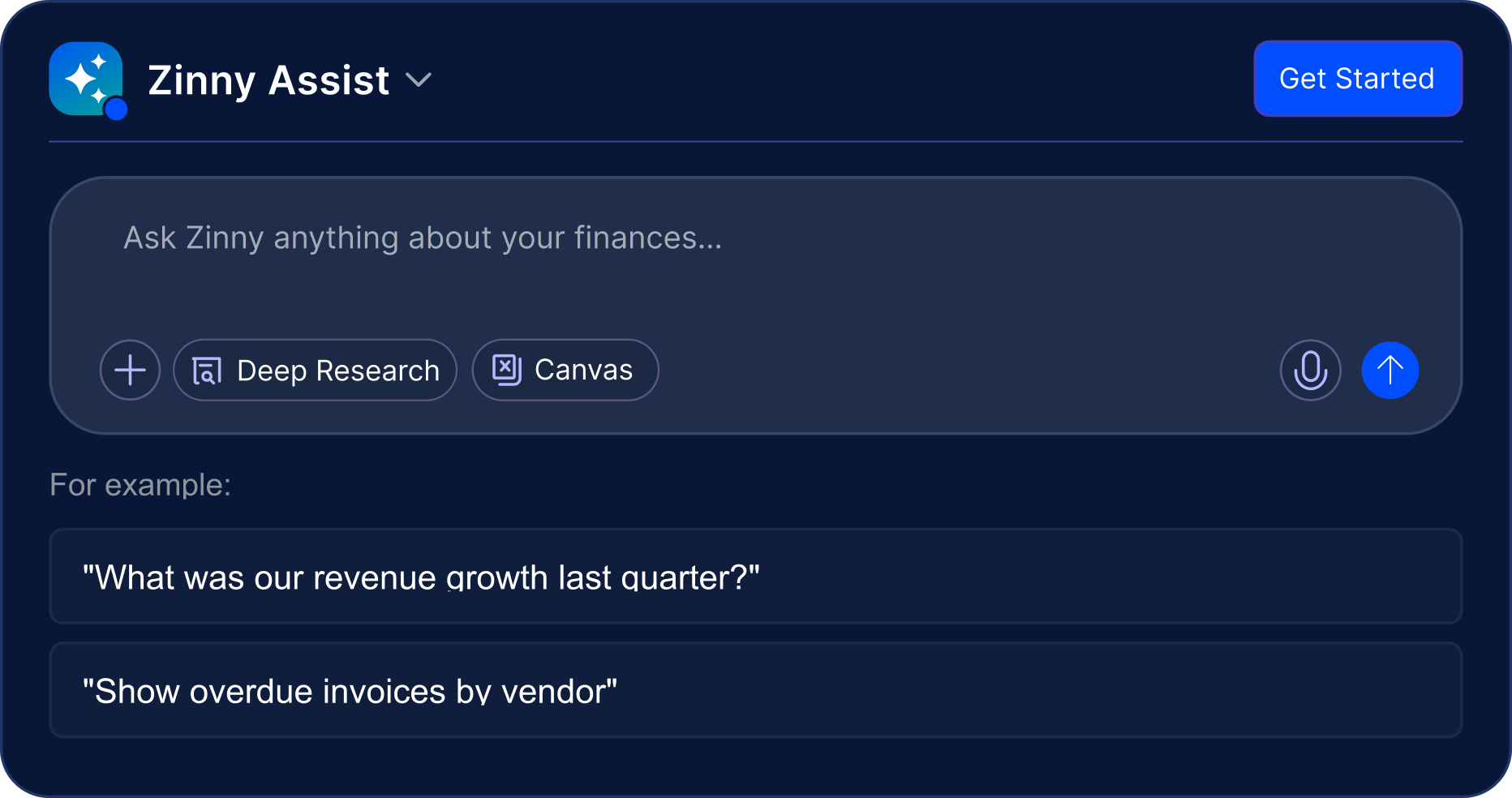
Task: Expand the chevron next to Zinny Assist
Action: click(419, 79)
